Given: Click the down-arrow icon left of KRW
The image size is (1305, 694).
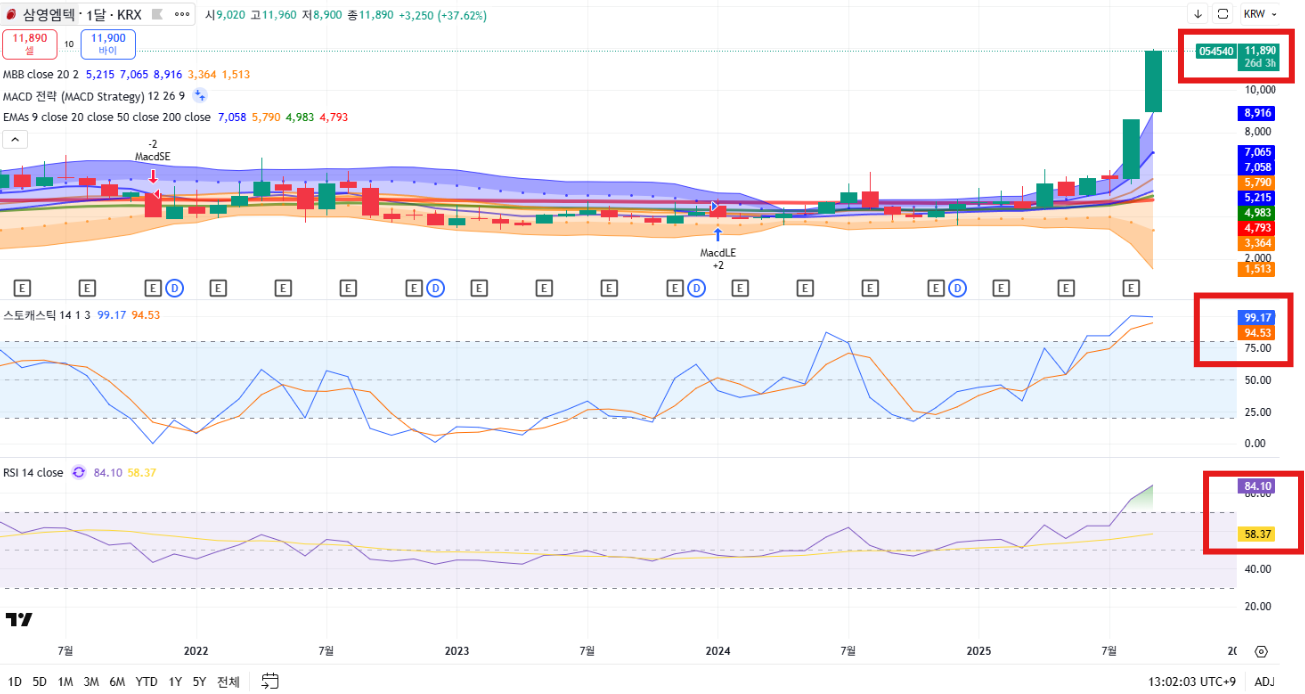Looking at the screenshot, I should (1197, 14).
